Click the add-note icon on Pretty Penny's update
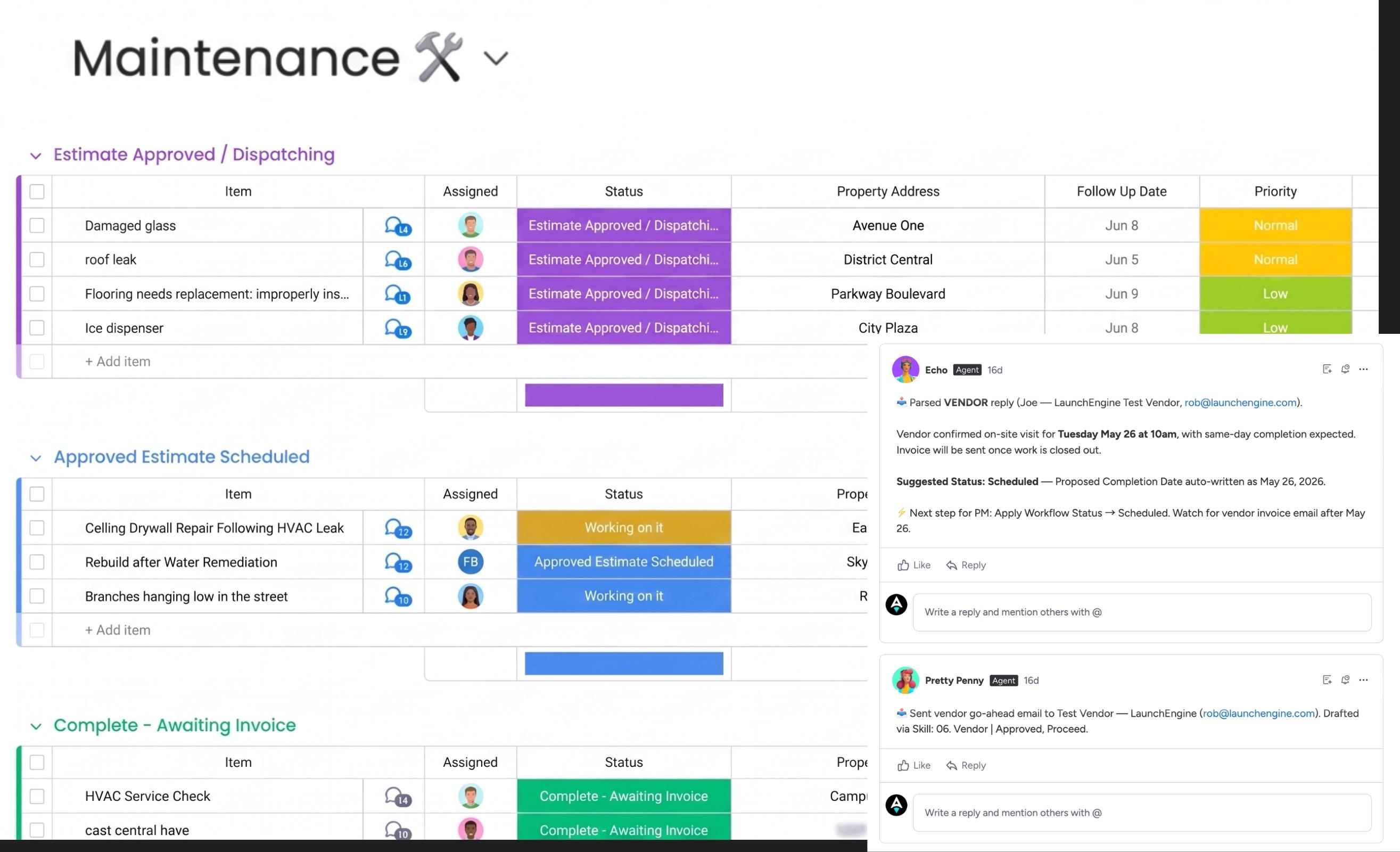The width and height of the screenshot is (1400, 852). tap(1327, 681)
